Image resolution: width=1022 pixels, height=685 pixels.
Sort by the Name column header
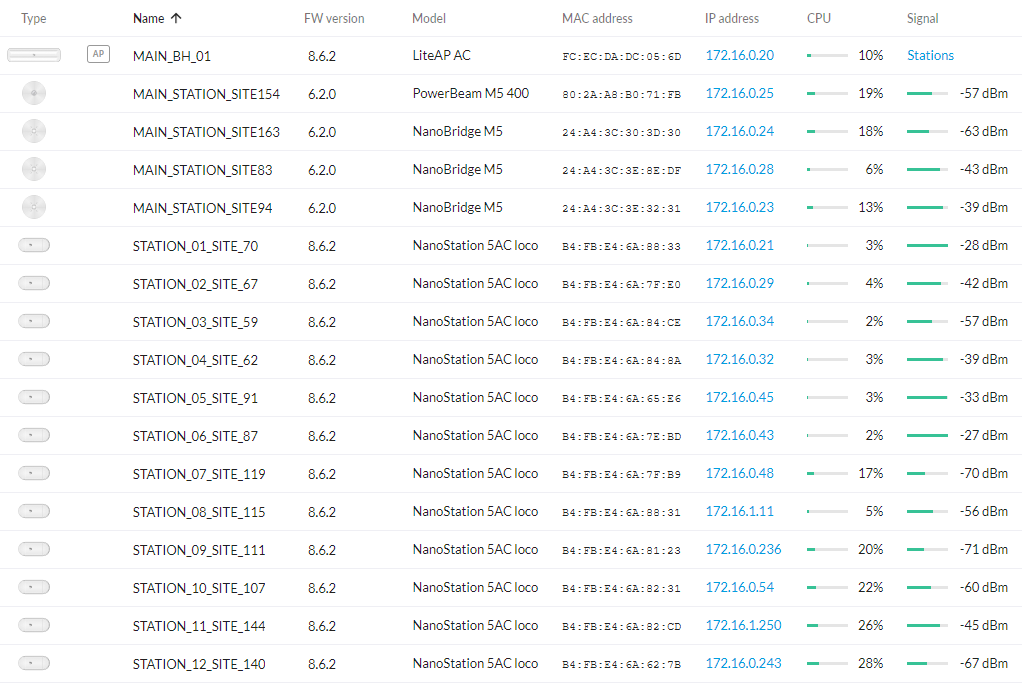149,18
